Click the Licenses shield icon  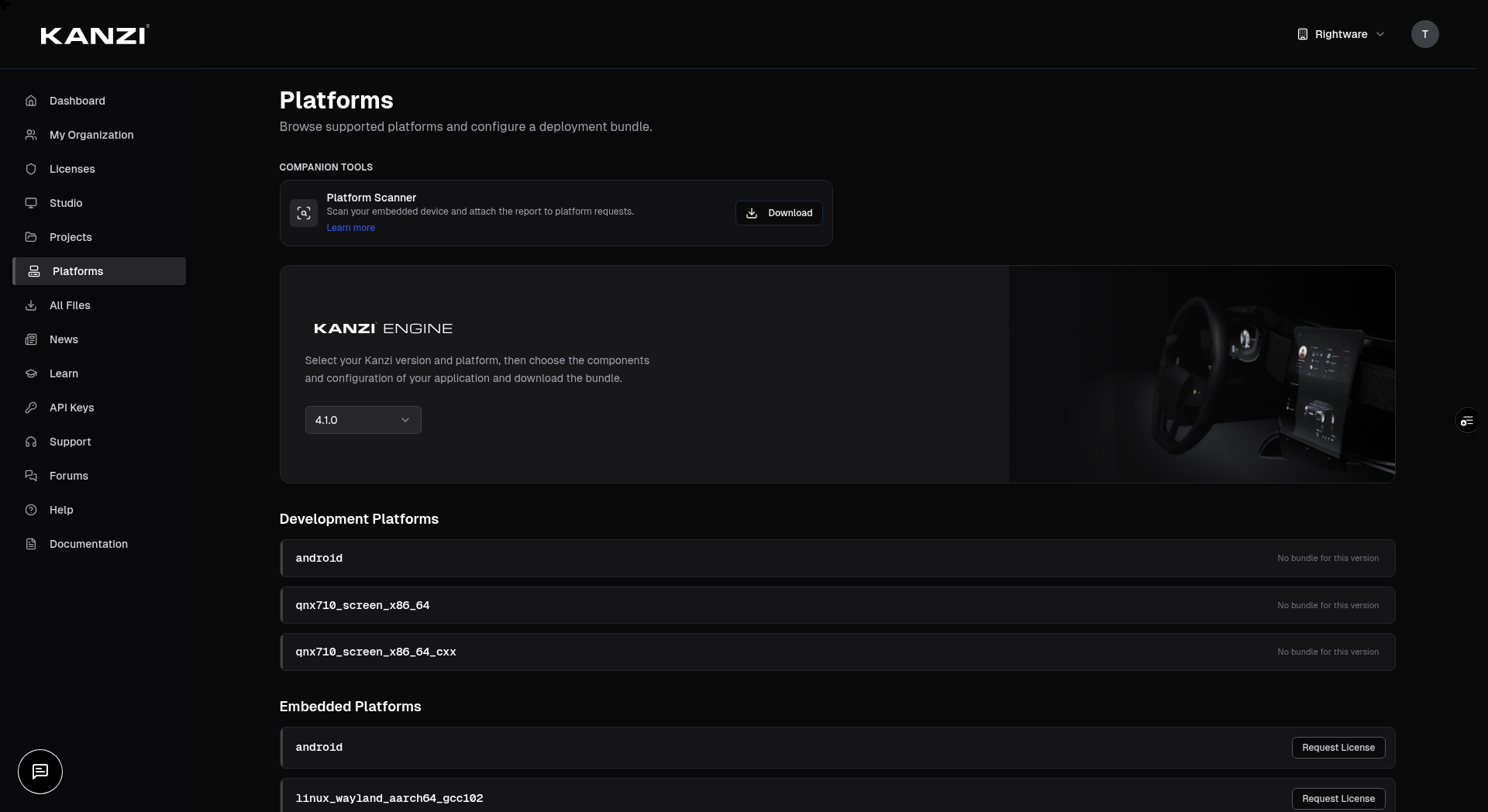(x=31, y=169)
